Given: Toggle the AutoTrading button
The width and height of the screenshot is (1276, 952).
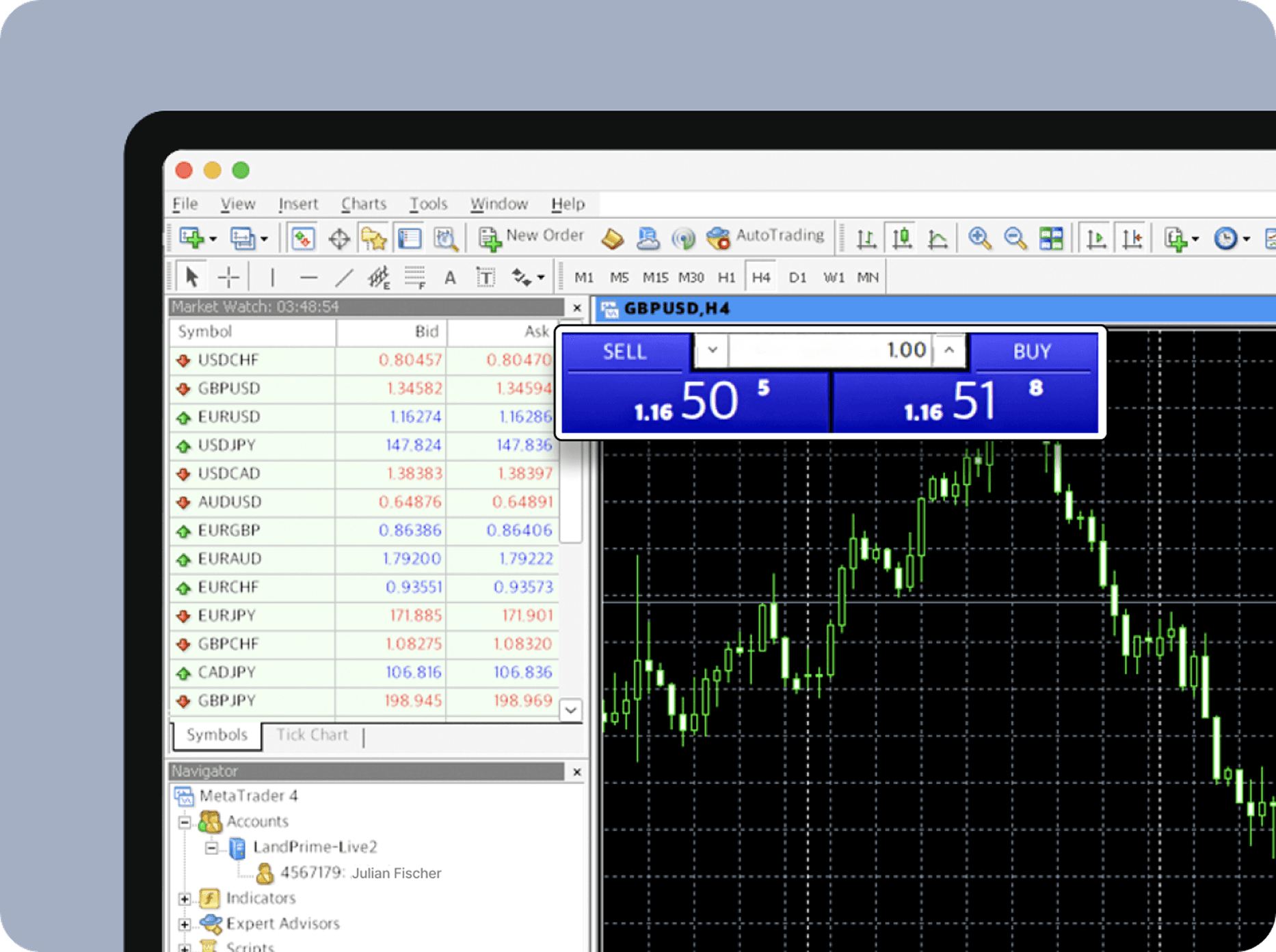Looking at the screenshot, I should coord(765,237).
